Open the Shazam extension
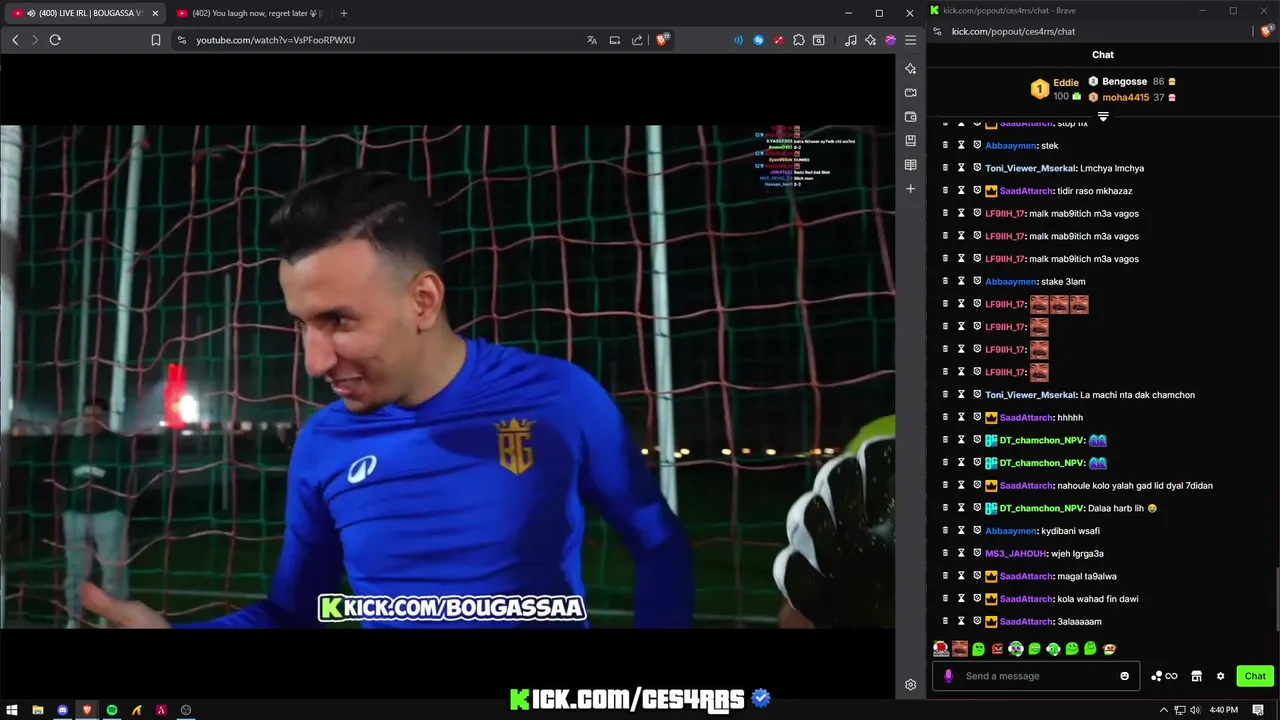The image size is (1280, 720). click(759, 40)
